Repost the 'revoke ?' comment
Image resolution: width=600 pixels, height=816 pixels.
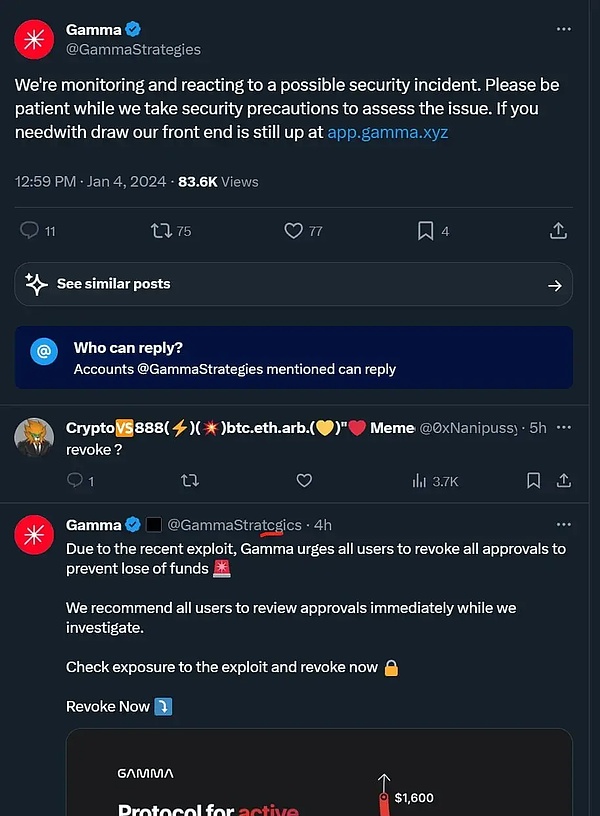[189, 481]
